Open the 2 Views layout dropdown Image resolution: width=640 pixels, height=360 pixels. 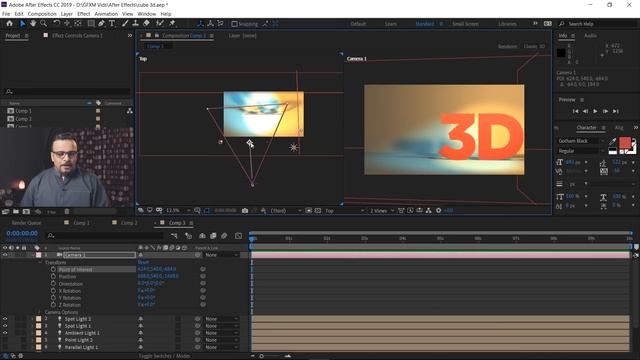(382, 211)
